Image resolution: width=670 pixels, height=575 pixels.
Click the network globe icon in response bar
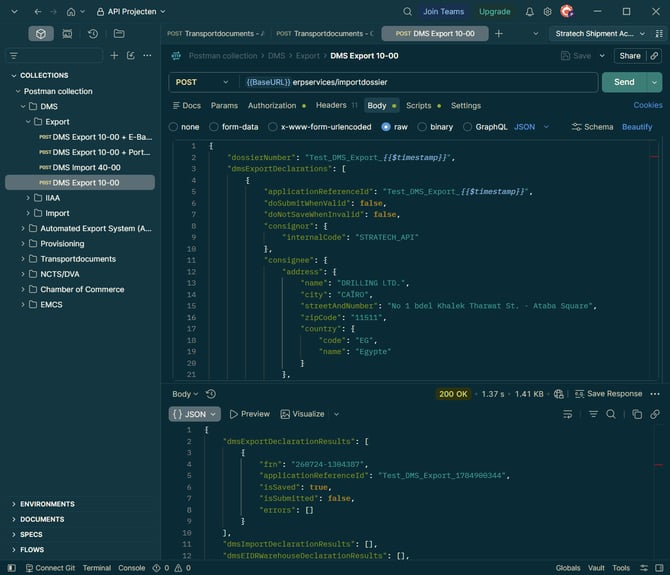(x=558, y=394)
